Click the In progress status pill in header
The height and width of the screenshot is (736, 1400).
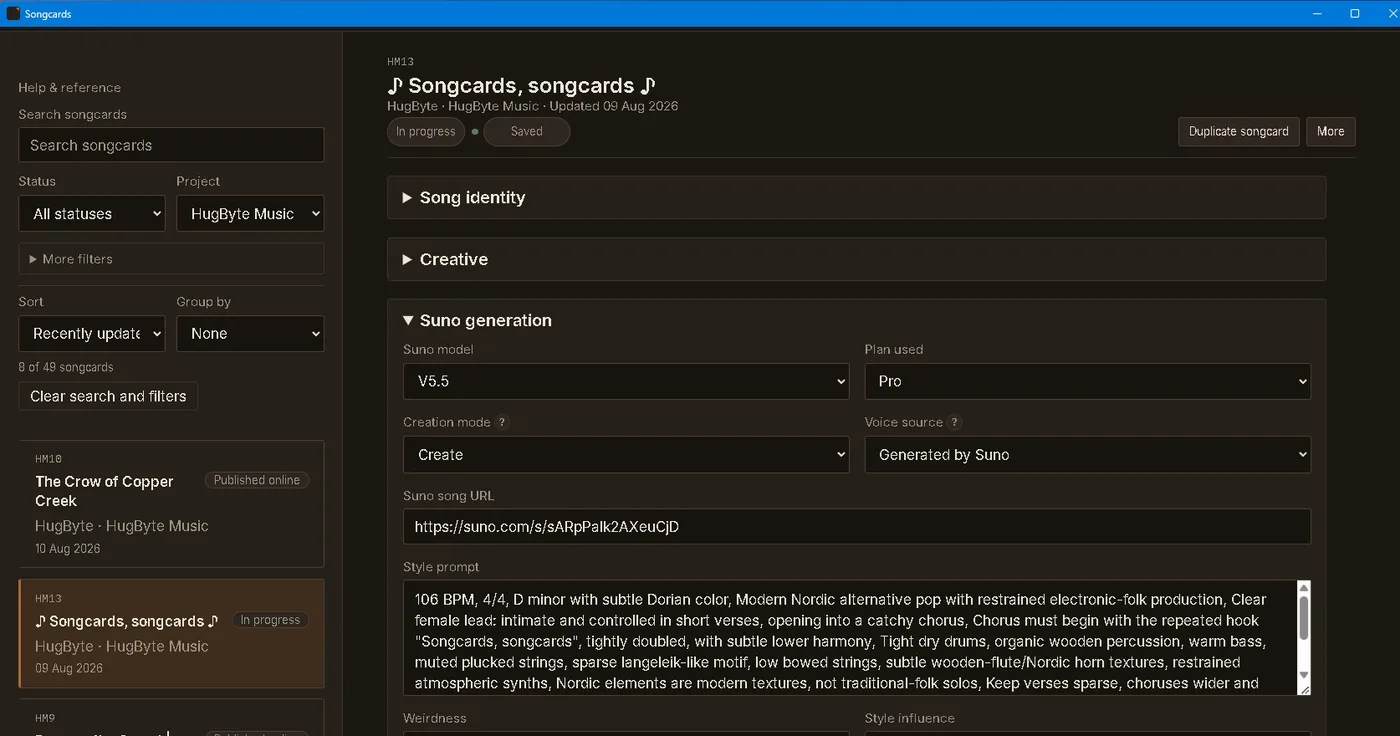pos(426,132)
